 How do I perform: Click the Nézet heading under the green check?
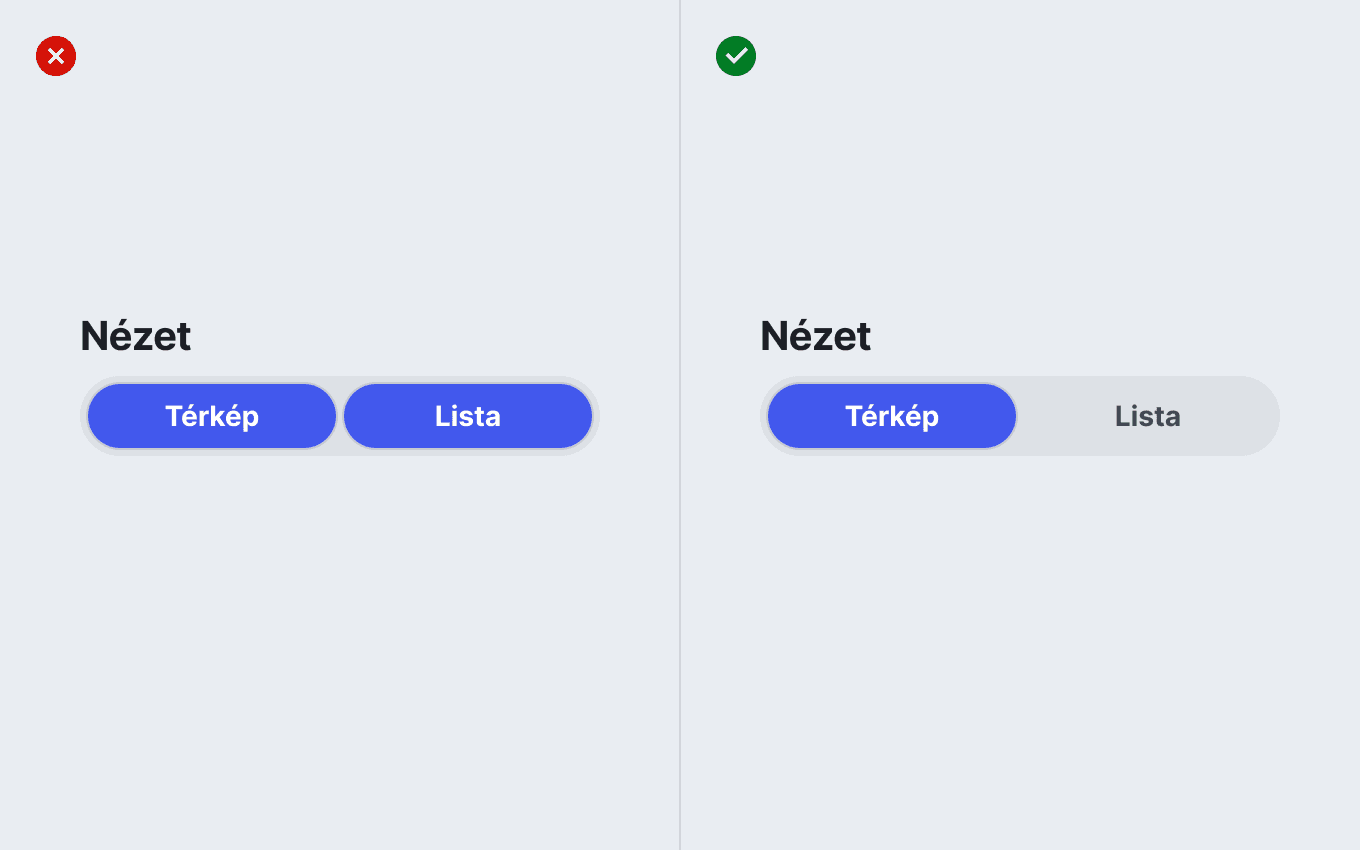(x=816, y=336)
